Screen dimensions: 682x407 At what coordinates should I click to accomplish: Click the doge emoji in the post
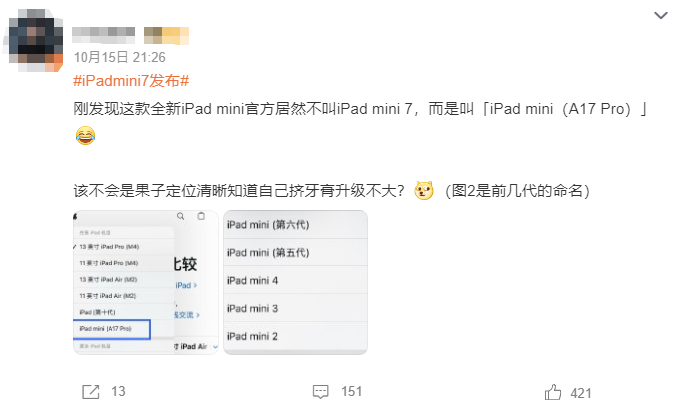click(x=424, y=190)
